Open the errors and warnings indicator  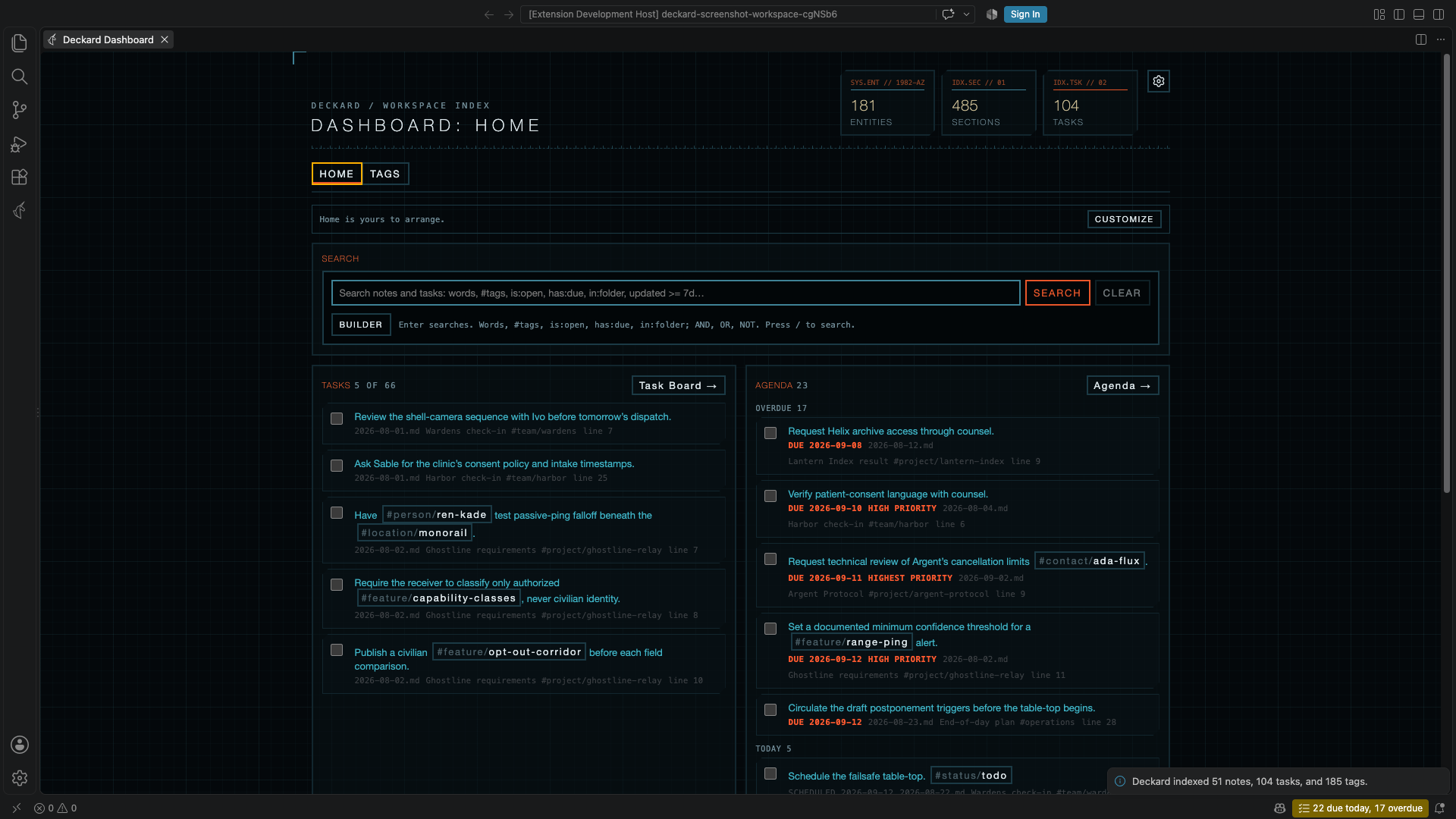[55, 808]
